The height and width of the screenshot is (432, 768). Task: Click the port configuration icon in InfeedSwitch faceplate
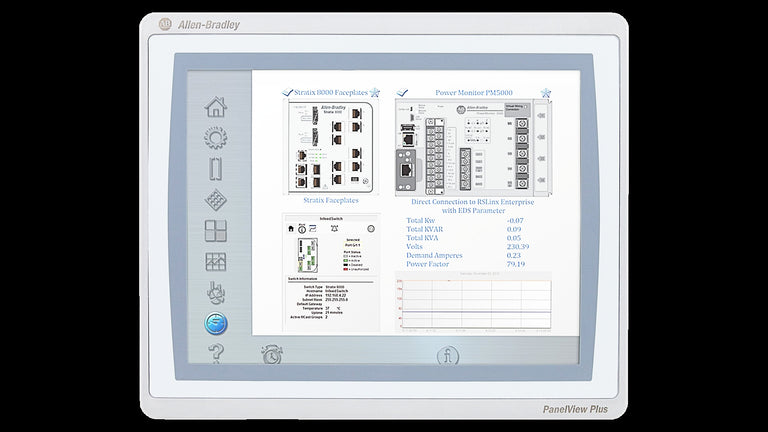(x=313, y=229)
